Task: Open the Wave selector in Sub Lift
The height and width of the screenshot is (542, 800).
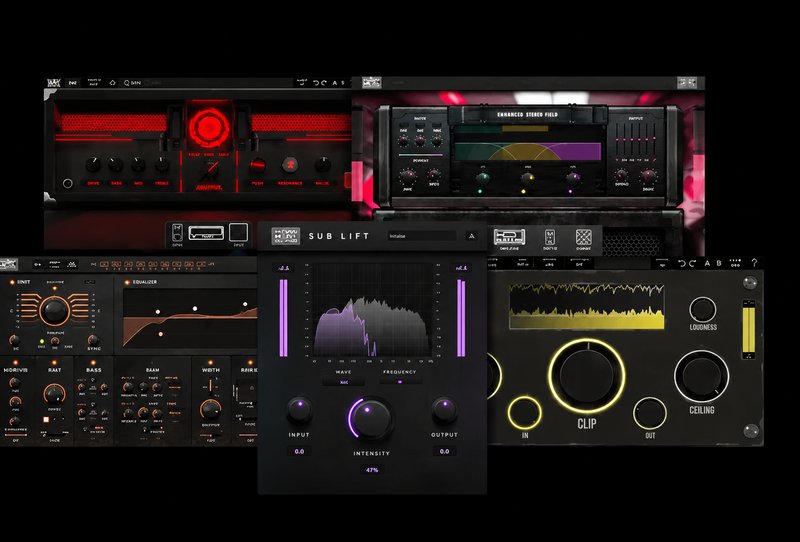Action: pos(344,382)
